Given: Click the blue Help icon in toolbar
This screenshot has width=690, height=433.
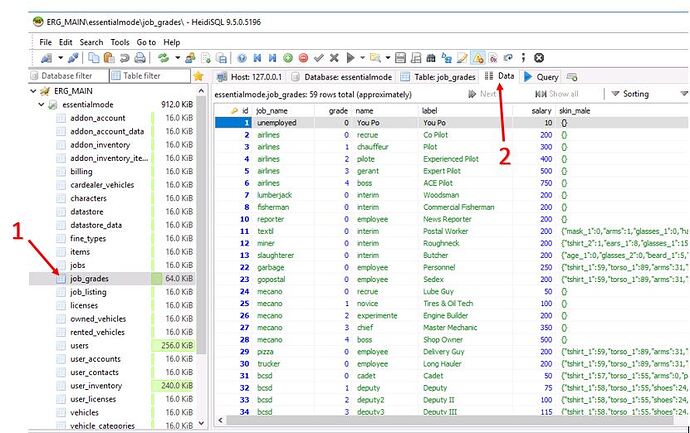Looking at the screenshot, I should tap(242, 58).
